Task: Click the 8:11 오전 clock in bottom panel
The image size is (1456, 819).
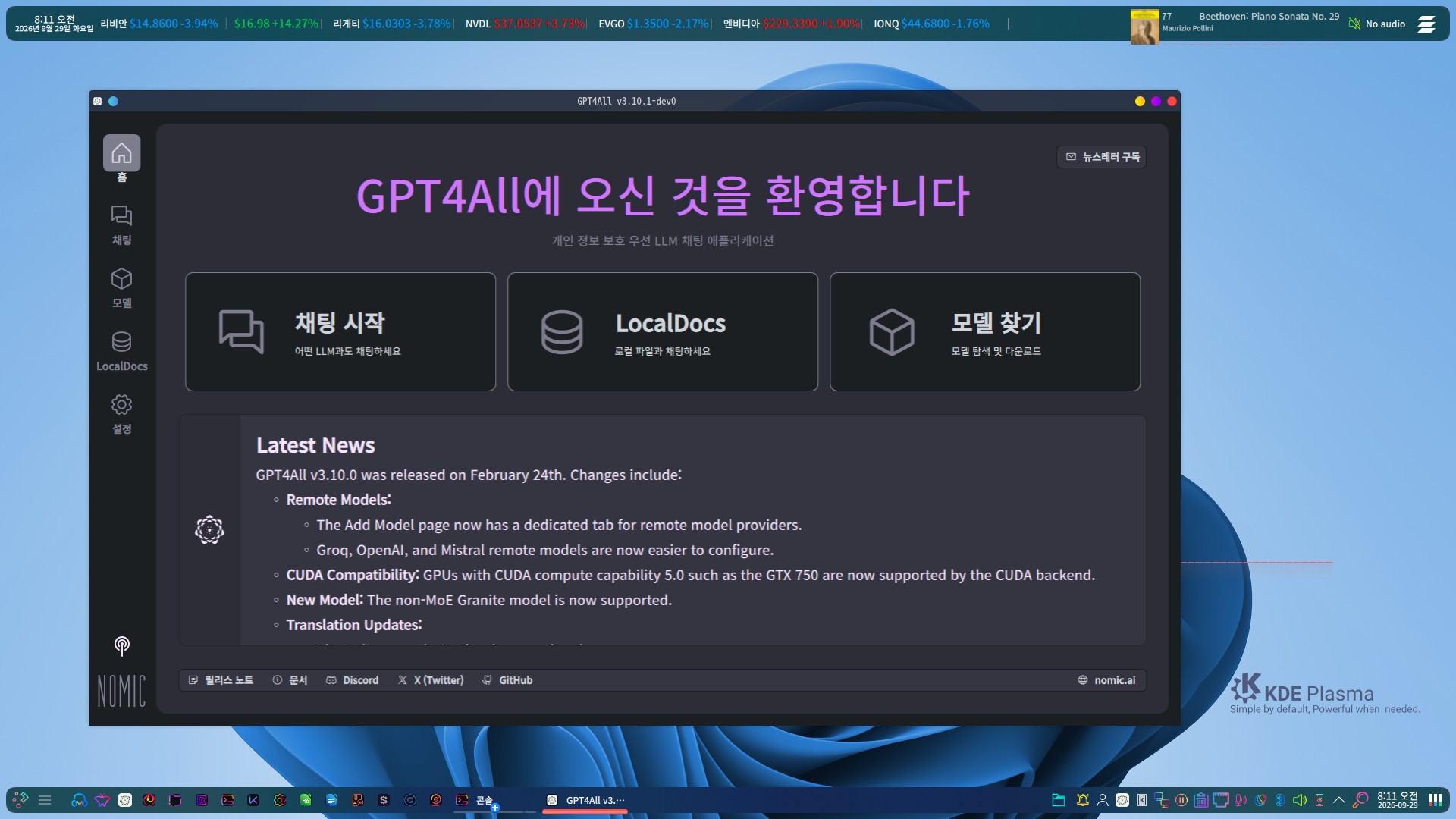Action: (x=1398, y=800)
